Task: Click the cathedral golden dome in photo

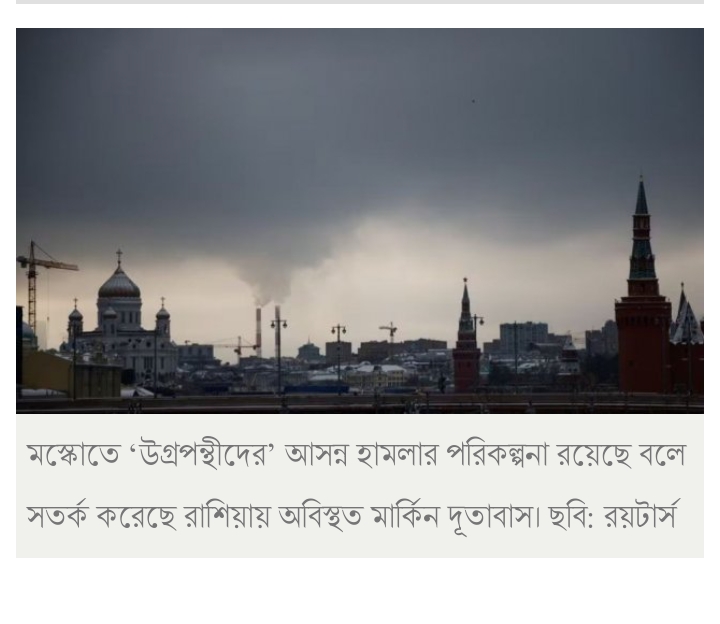Action: [x=119, y=284]
